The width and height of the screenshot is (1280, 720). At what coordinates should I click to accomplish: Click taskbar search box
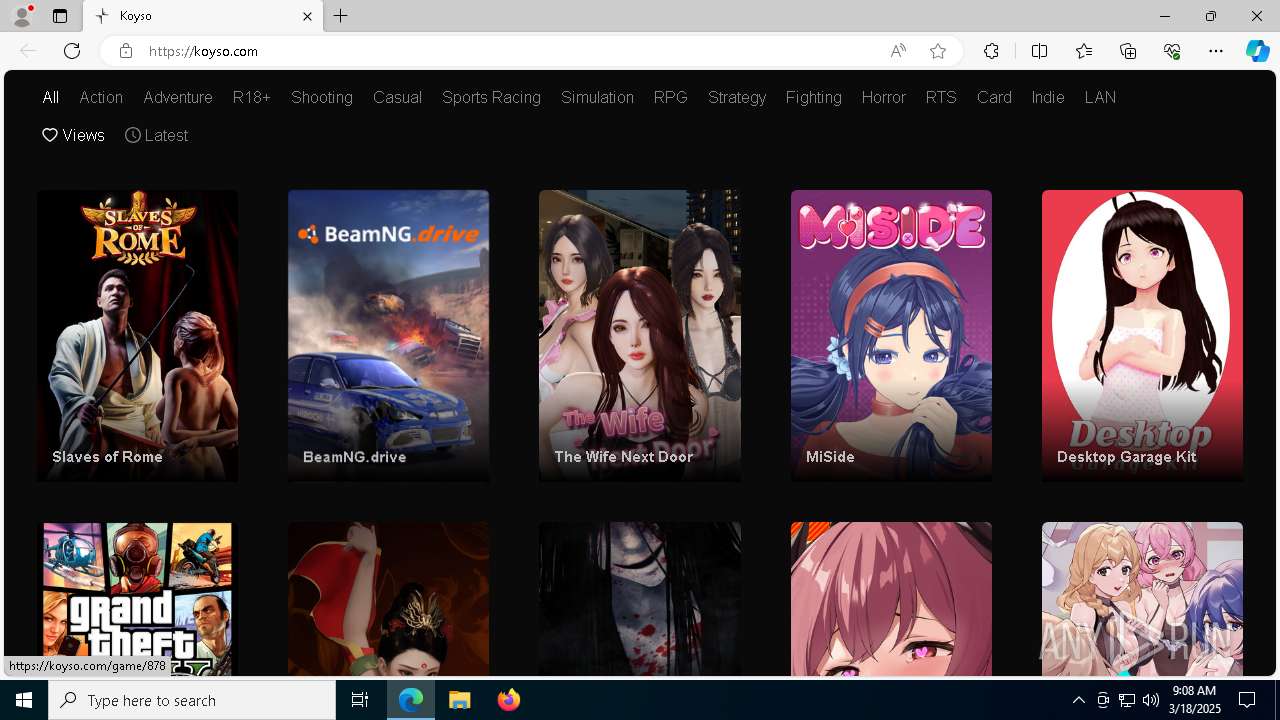point(192,700)
